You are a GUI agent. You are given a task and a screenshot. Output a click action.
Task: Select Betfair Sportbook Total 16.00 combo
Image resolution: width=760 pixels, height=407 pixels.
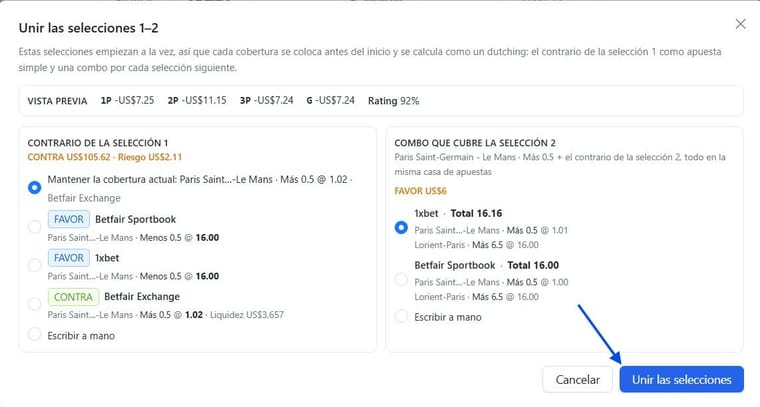(x=401, y=279)
